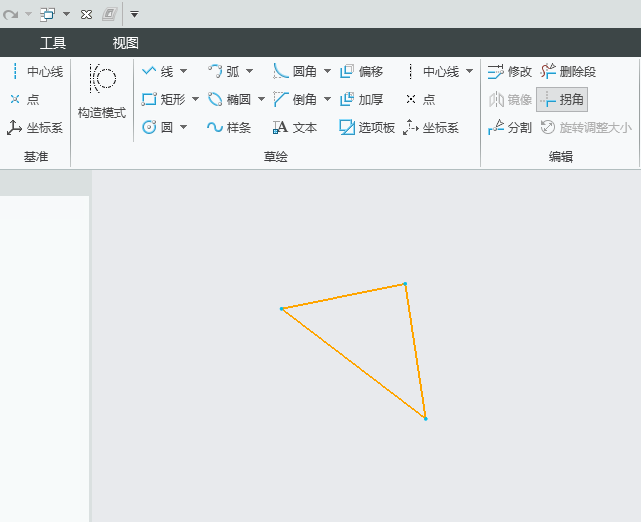Expand the 弧 arc dropdown arrow
Image resolution: width=641 pixels, height=522 pixels.
(x=249, y=71)
